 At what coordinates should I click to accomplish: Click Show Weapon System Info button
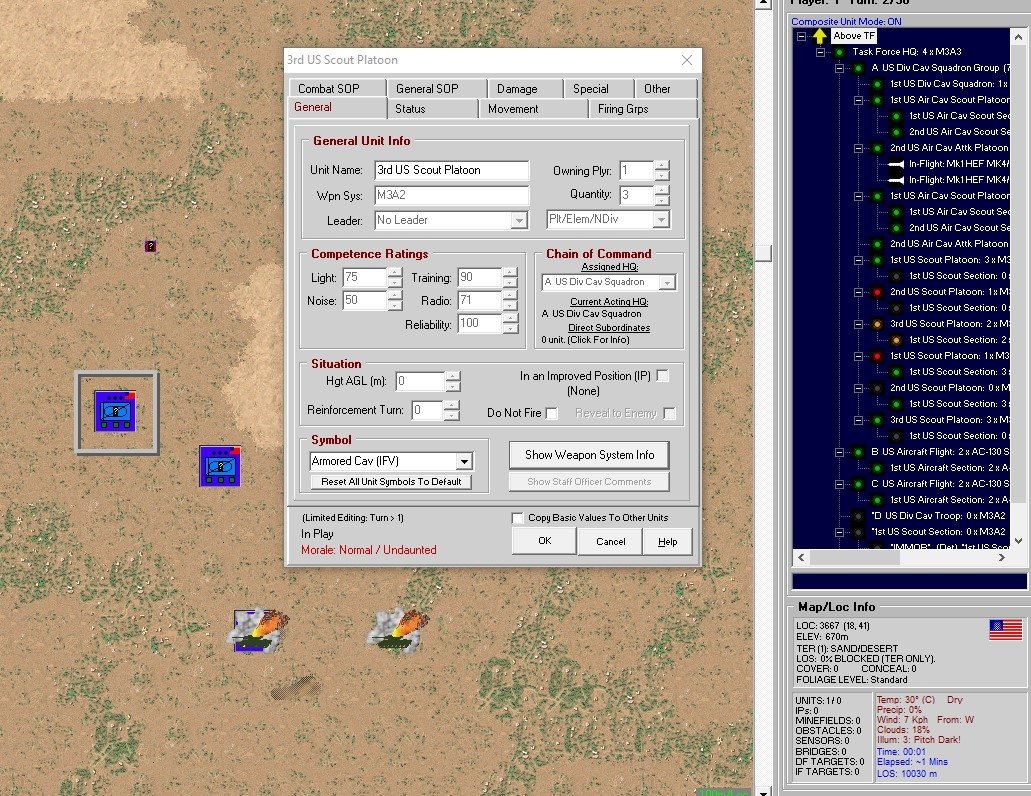coord(589,455)
